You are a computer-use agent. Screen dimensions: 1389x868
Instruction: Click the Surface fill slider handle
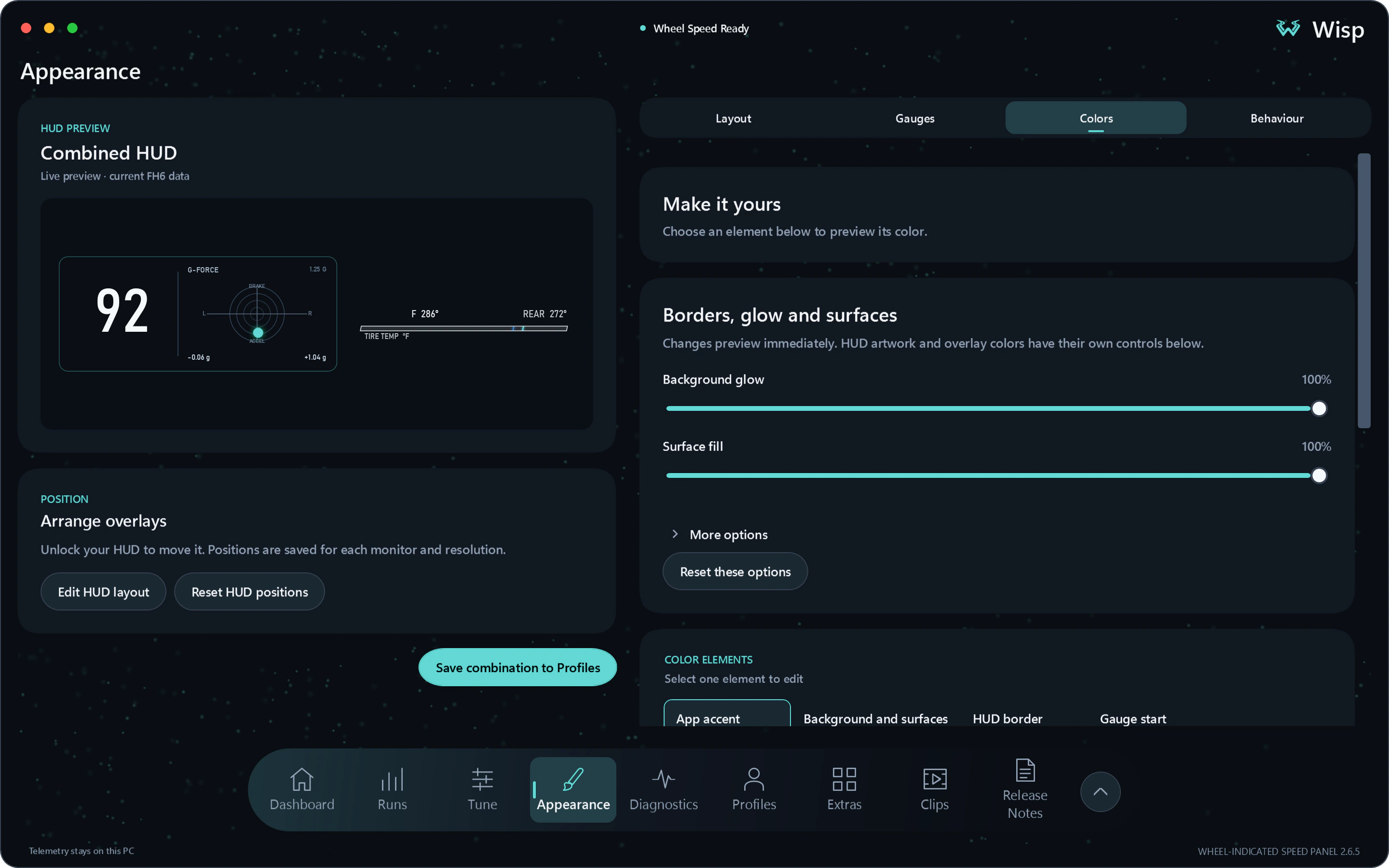click(x=1319, y=475)
